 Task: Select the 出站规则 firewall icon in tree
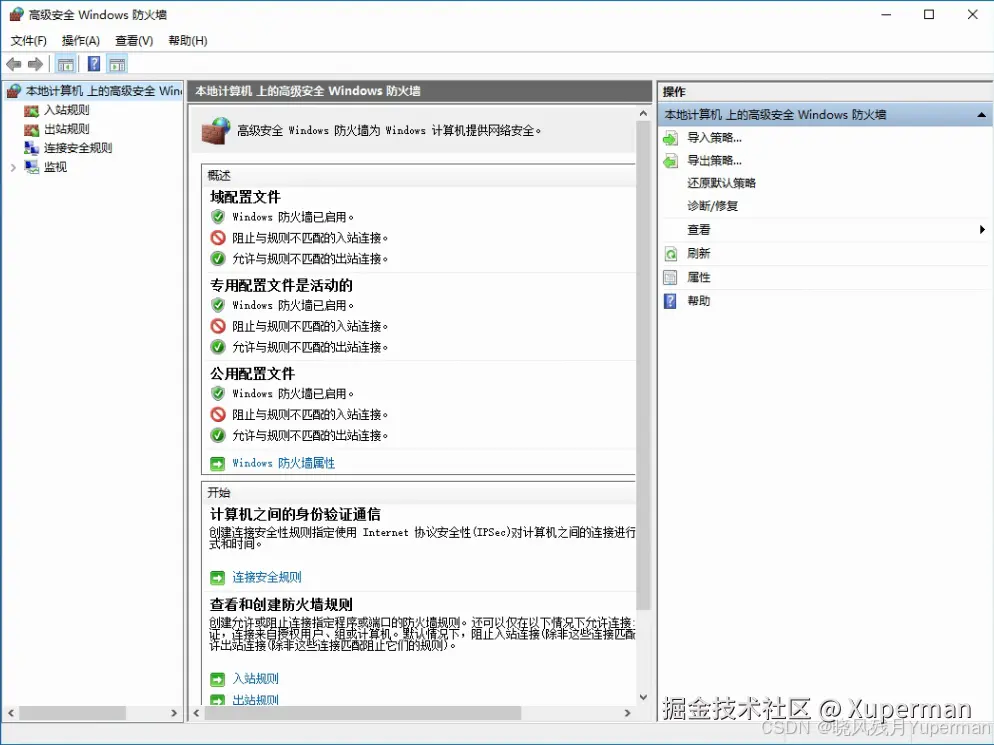point(31,130)
